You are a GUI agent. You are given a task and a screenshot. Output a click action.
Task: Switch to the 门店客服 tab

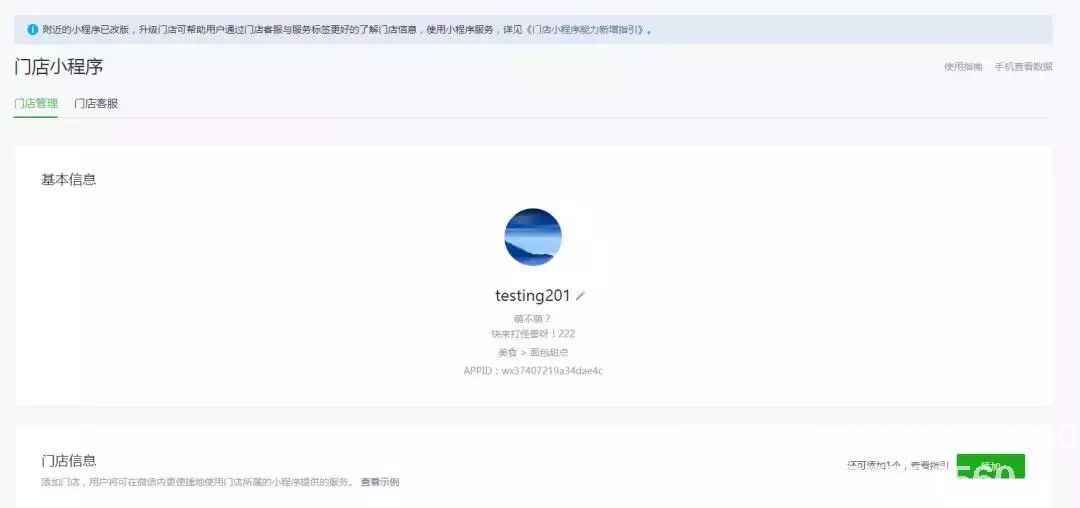(96, 103)
